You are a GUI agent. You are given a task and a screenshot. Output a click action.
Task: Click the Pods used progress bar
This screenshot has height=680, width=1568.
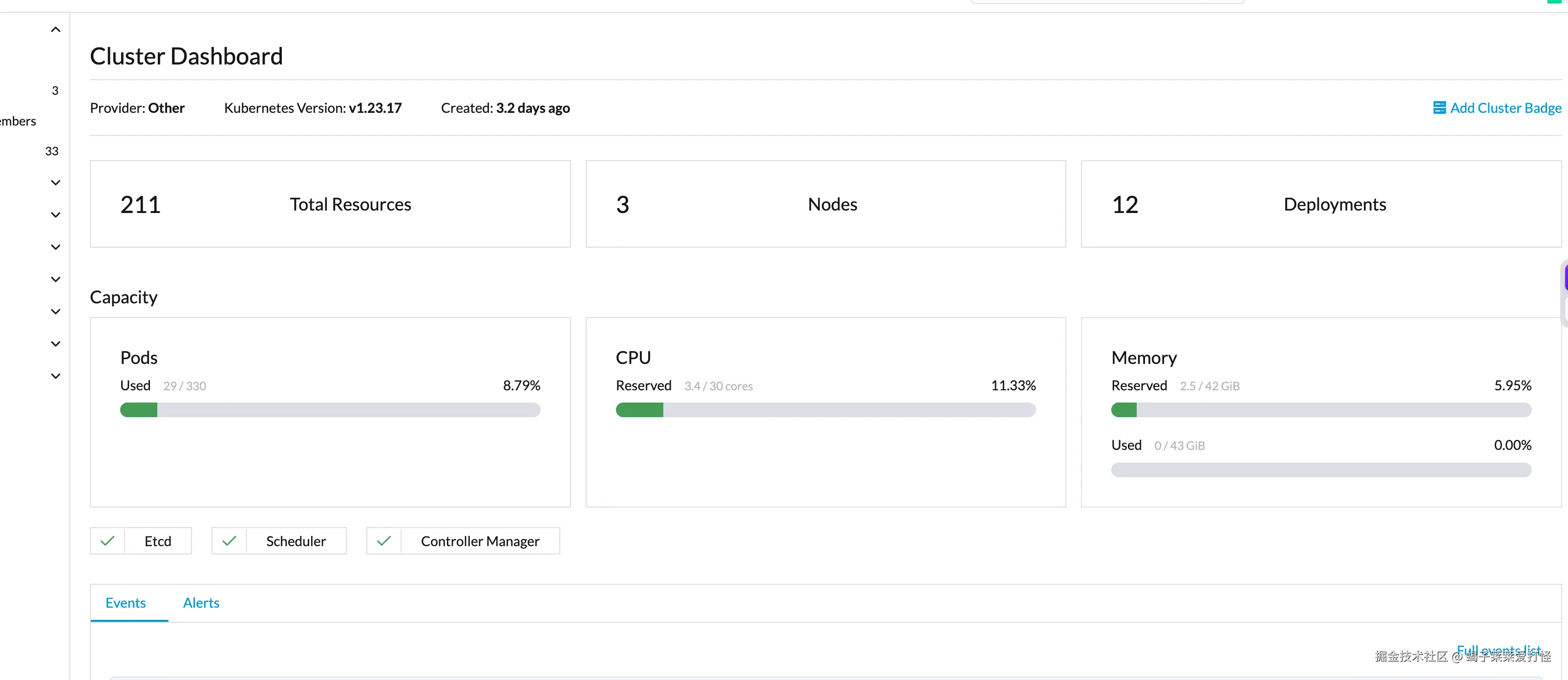coord(330,410)
